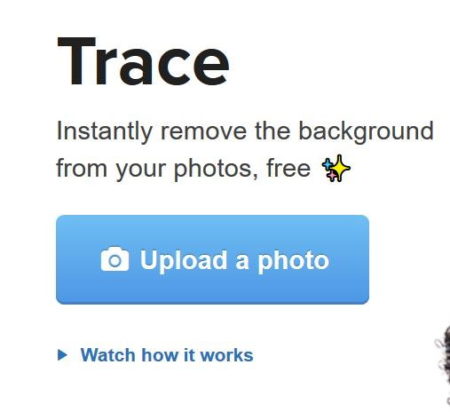Viewport: 450px width, 412px height.
Task: Click the sparkles emoji after 'free'
Action: 336,168
